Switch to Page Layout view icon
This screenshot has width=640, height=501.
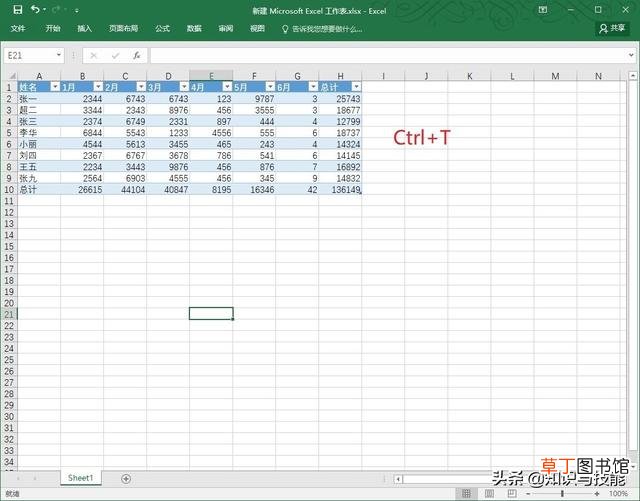pyautogui.click(x=489, y=494)
